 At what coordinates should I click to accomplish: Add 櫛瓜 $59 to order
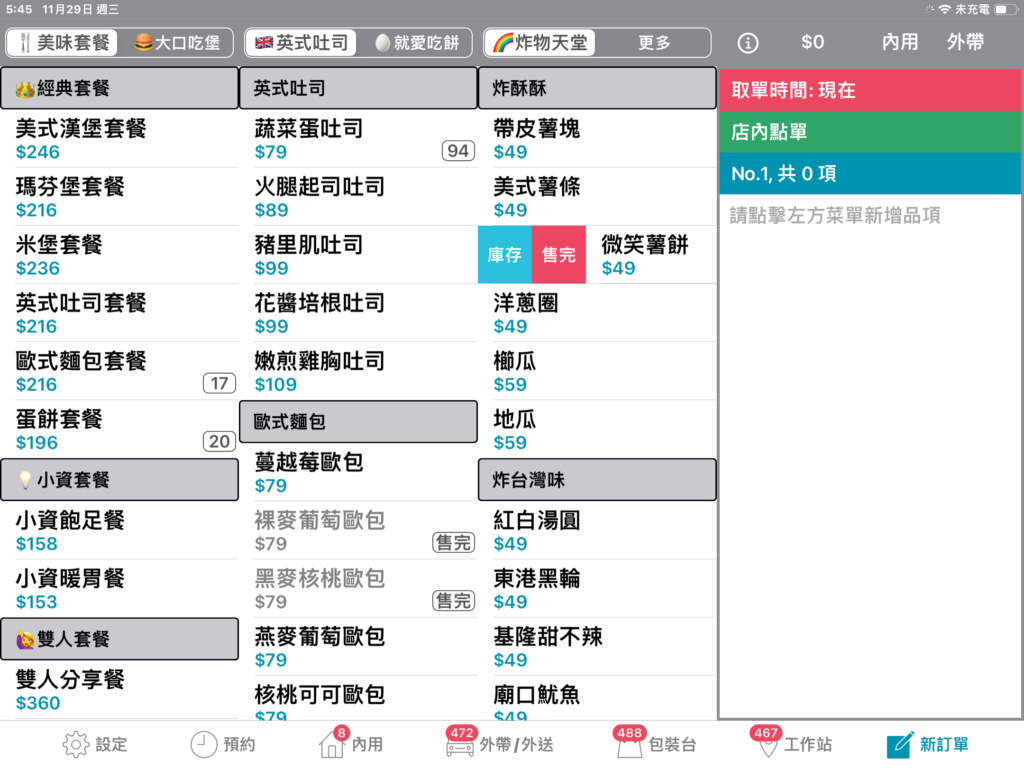click(x=598, y=372)
